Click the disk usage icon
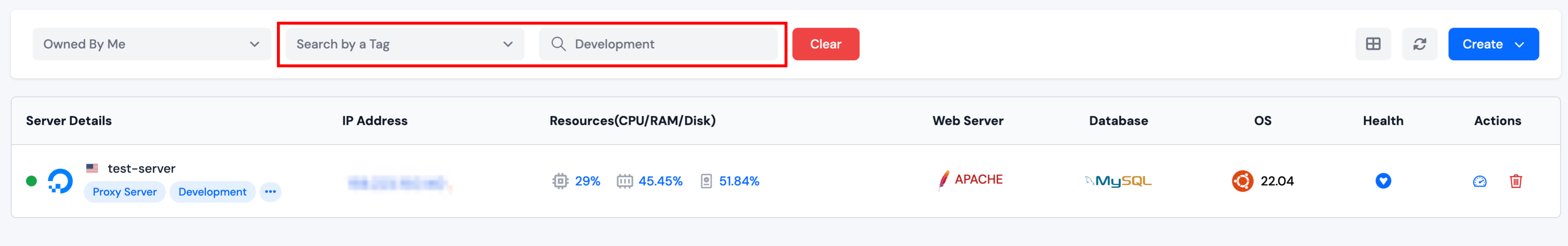The image size is (1568, 246). [706, 181]
